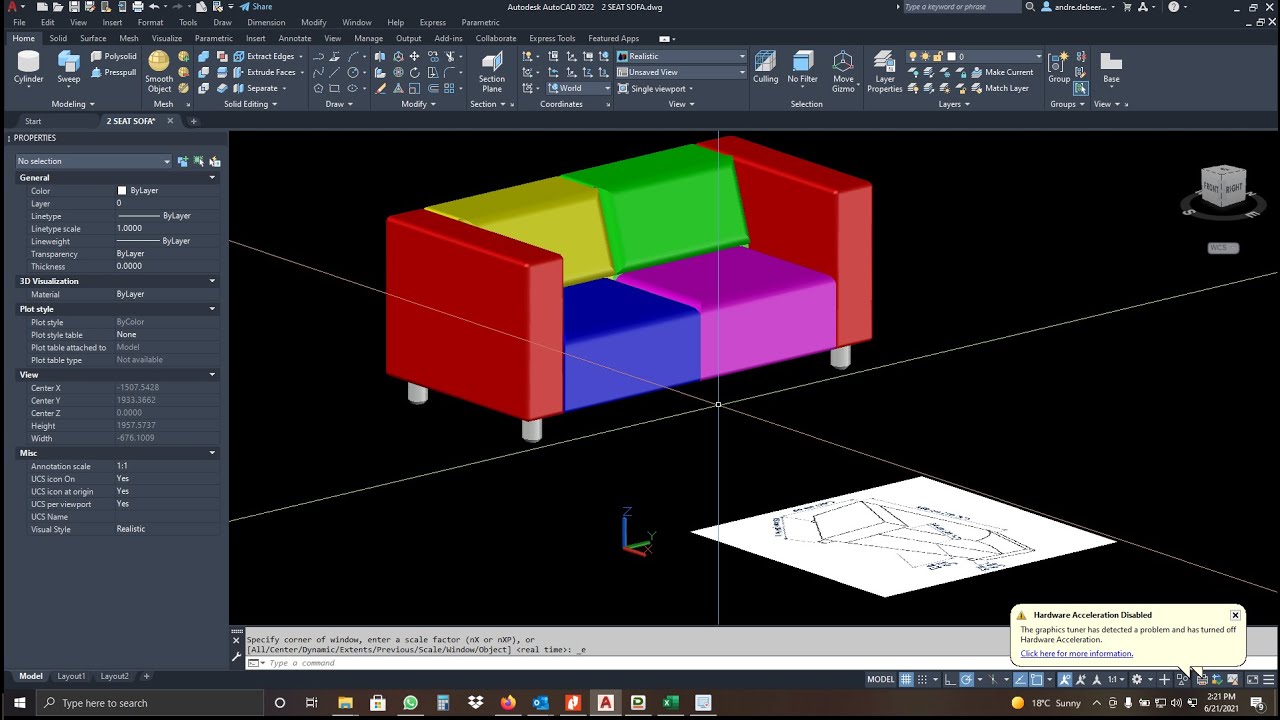1280x720 pixels.
Task: Select the Cylinder solid tool
Action: coord(28,67)
